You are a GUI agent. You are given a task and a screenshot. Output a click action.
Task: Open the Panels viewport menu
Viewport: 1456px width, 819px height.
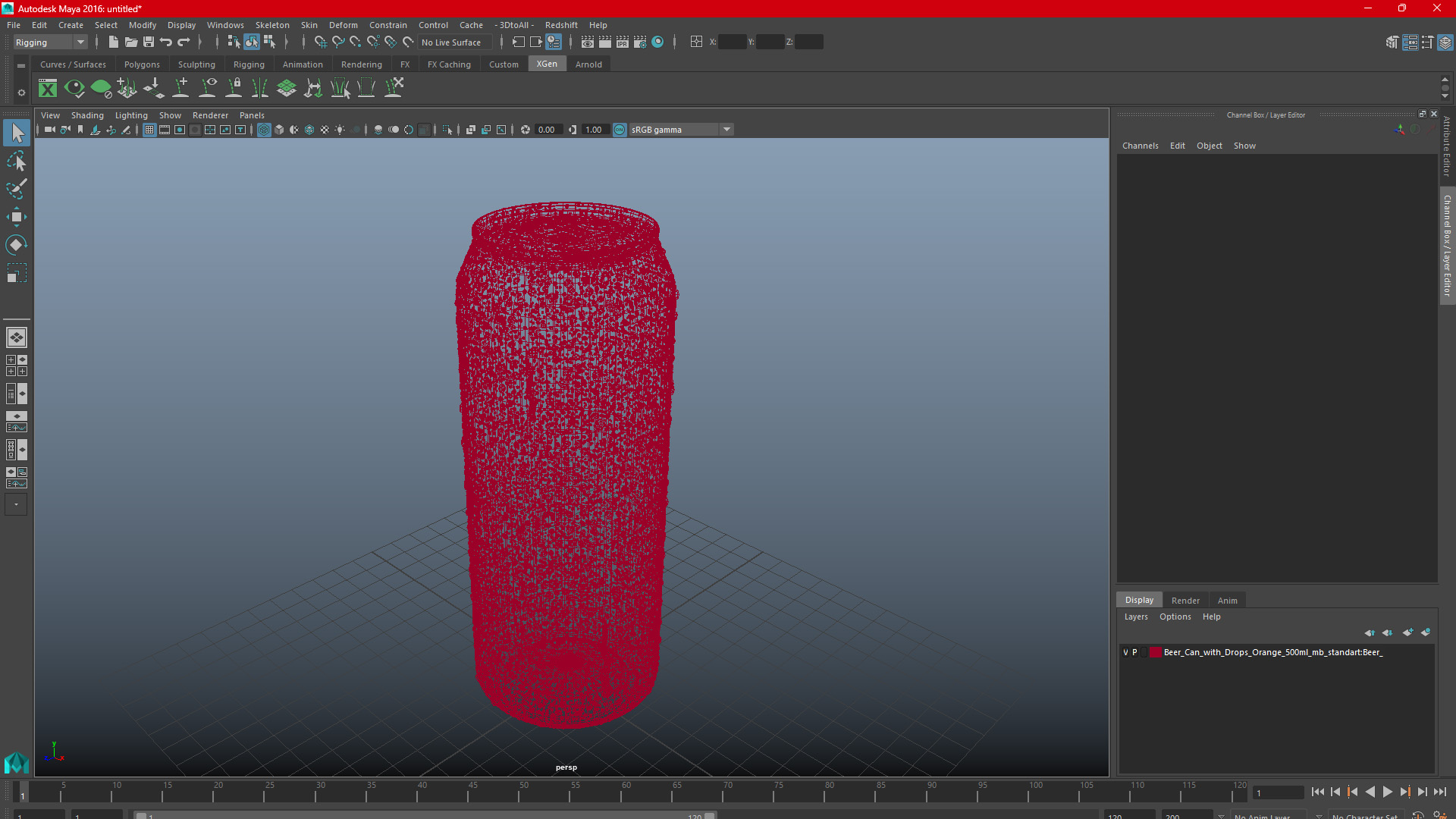point(252,115)
